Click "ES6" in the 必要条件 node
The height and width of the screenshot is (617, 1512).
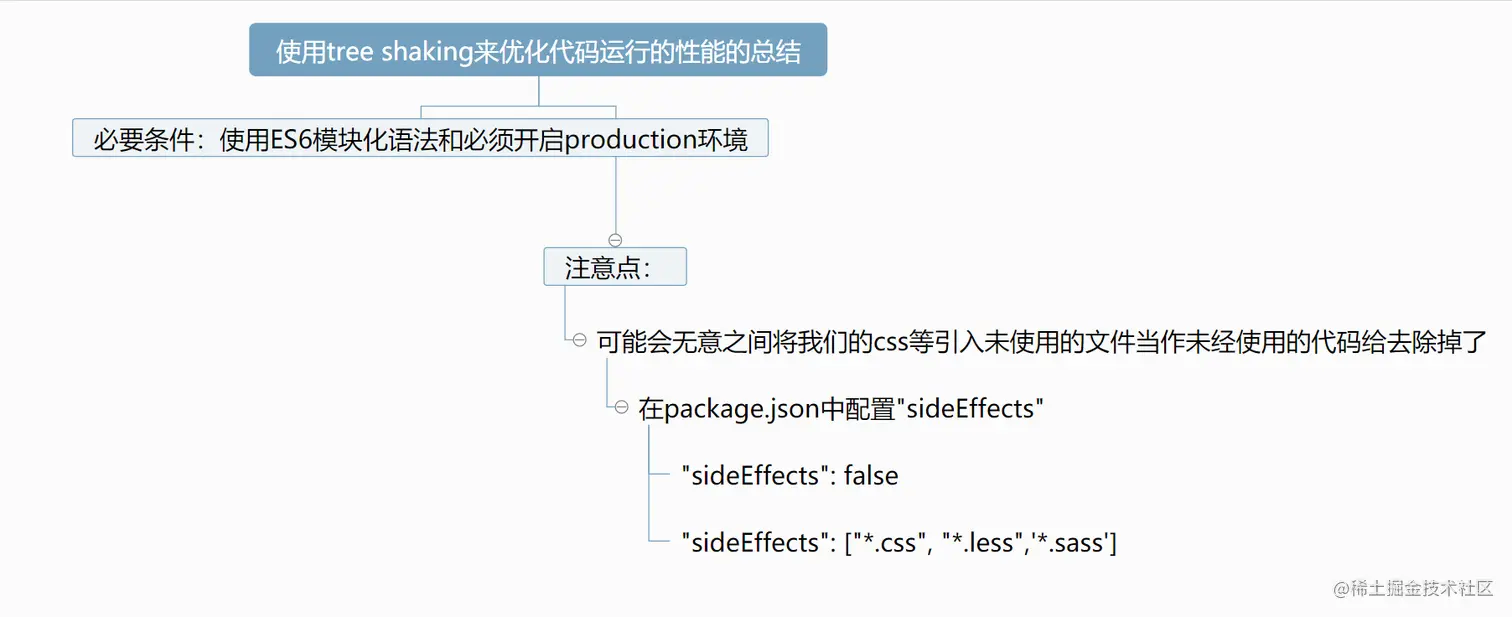tap(291, 139)
